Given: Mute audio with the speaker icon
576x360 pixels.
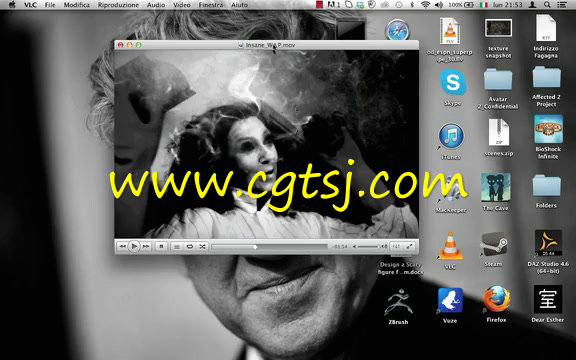Looking at the screenshot, I should pos(354,246).
